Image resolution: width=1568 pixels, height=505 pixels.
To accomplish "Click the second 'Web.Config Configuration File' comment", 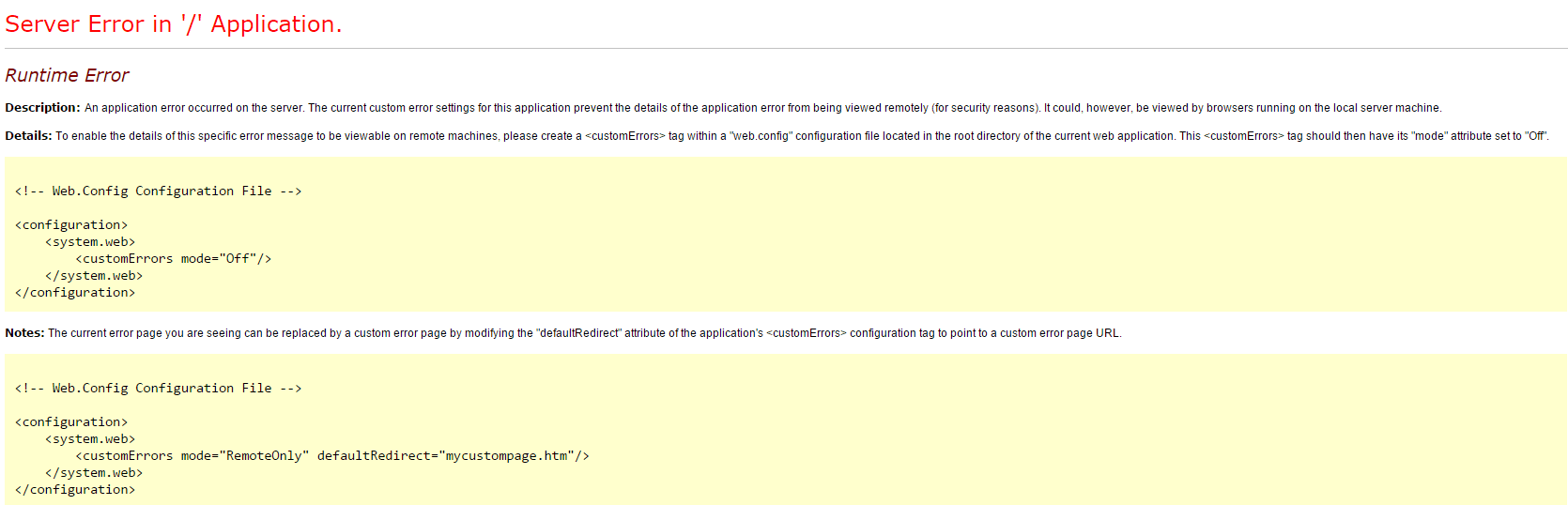I will (159, 389).
